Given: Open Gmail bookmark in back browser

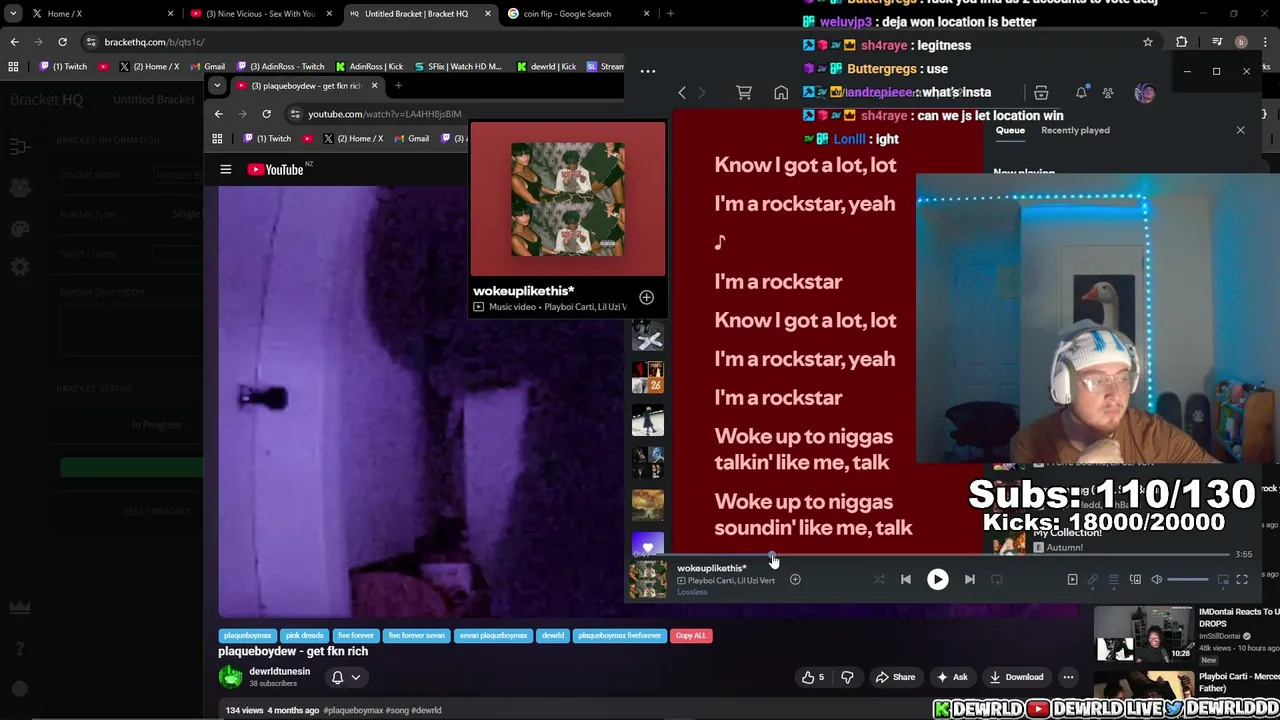Looking at the screenshot, I should [x=208, y=67].
